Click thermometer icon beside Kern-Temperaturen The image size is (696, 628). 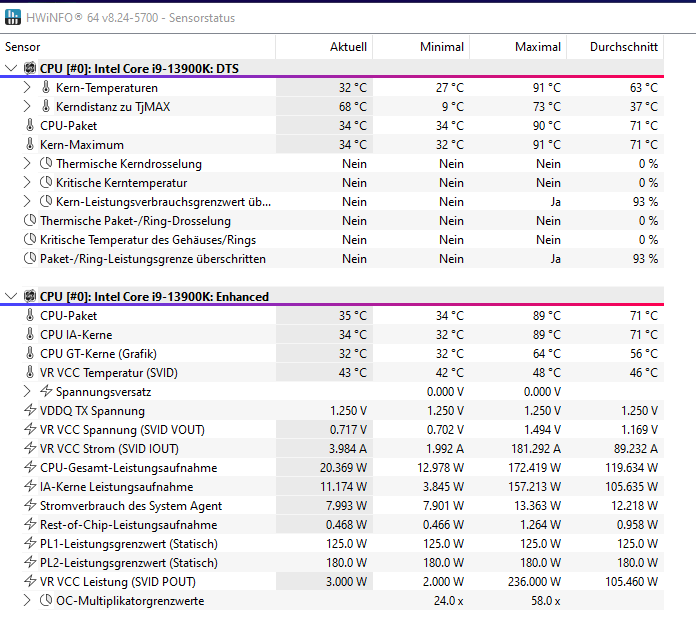[x=46, y=87]
